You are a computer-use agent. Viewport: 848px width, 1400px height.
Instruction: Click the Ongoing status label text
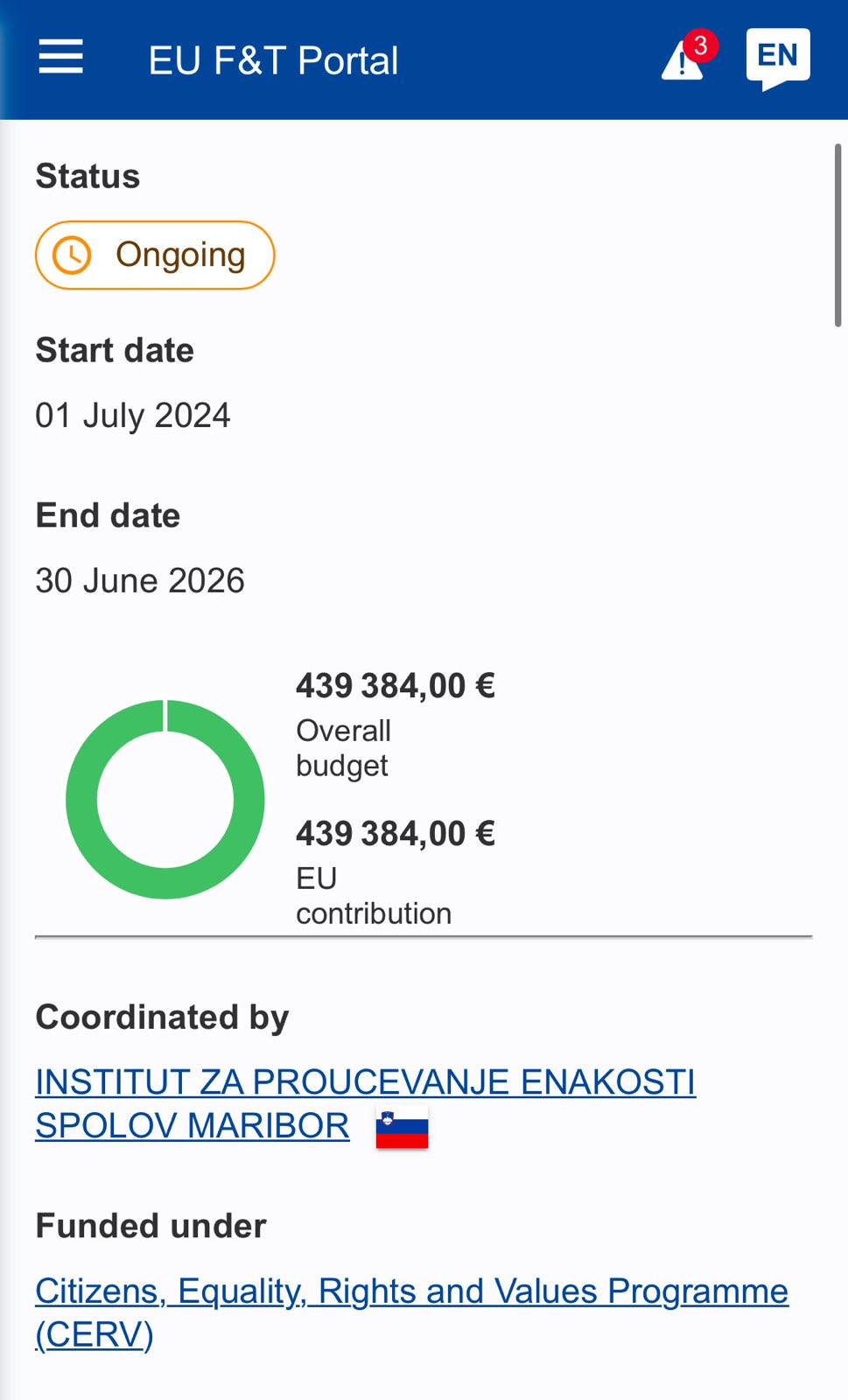pos(180,255)
